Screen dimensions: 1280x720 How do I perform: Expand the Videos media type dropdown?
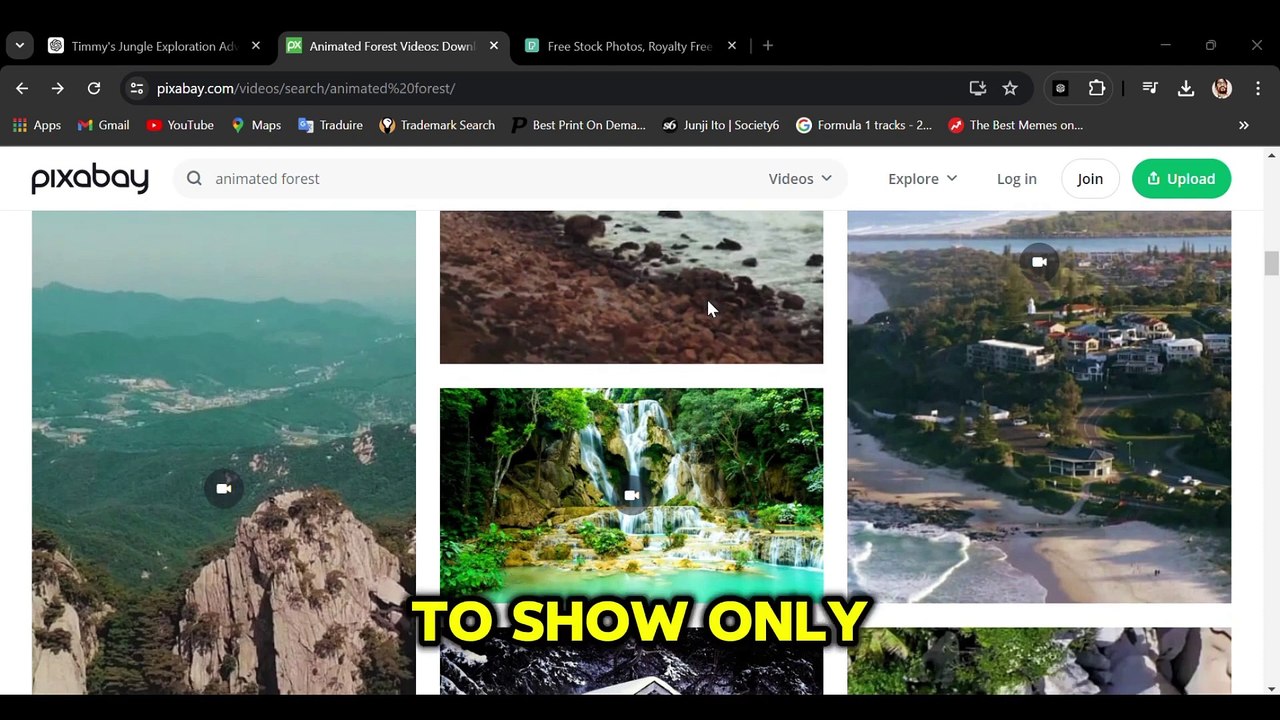click(800, 178)
